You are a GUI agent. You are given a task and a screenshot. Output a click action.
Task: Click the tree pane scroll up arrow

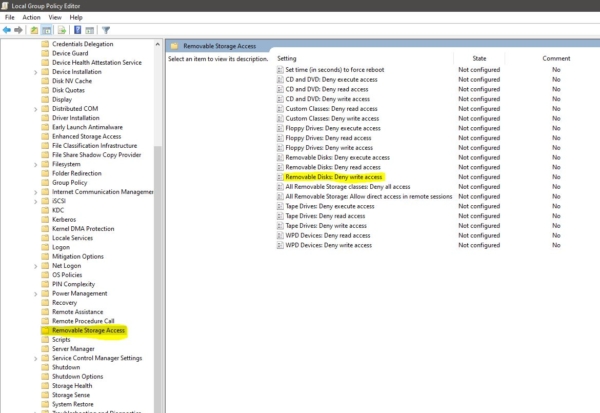(158, 44)
